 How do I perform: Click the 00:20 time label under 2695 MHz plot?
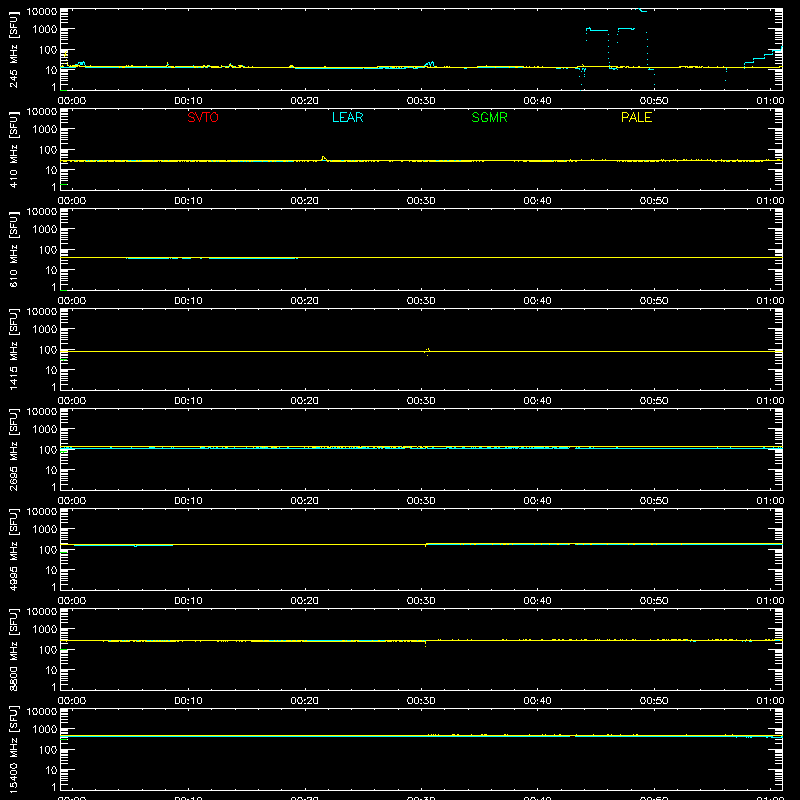click(305, 501)
